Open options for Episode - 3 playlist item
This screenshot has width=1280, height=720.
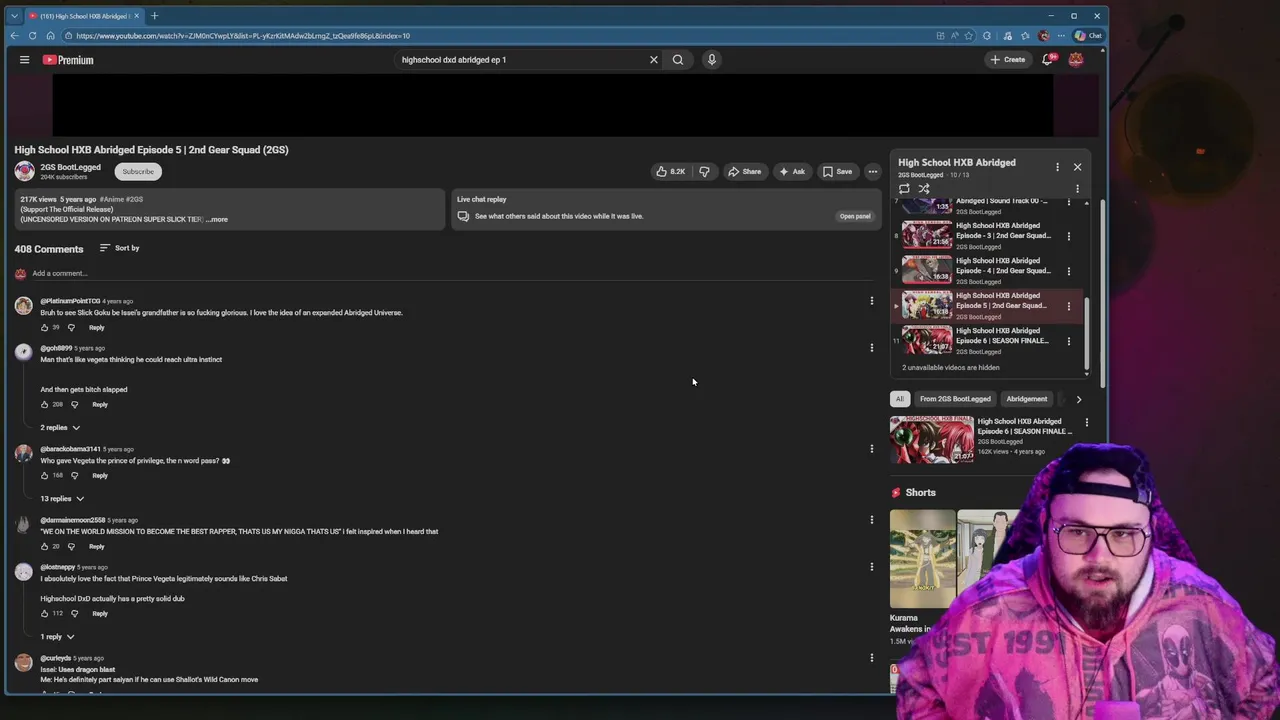[1069, 236]
